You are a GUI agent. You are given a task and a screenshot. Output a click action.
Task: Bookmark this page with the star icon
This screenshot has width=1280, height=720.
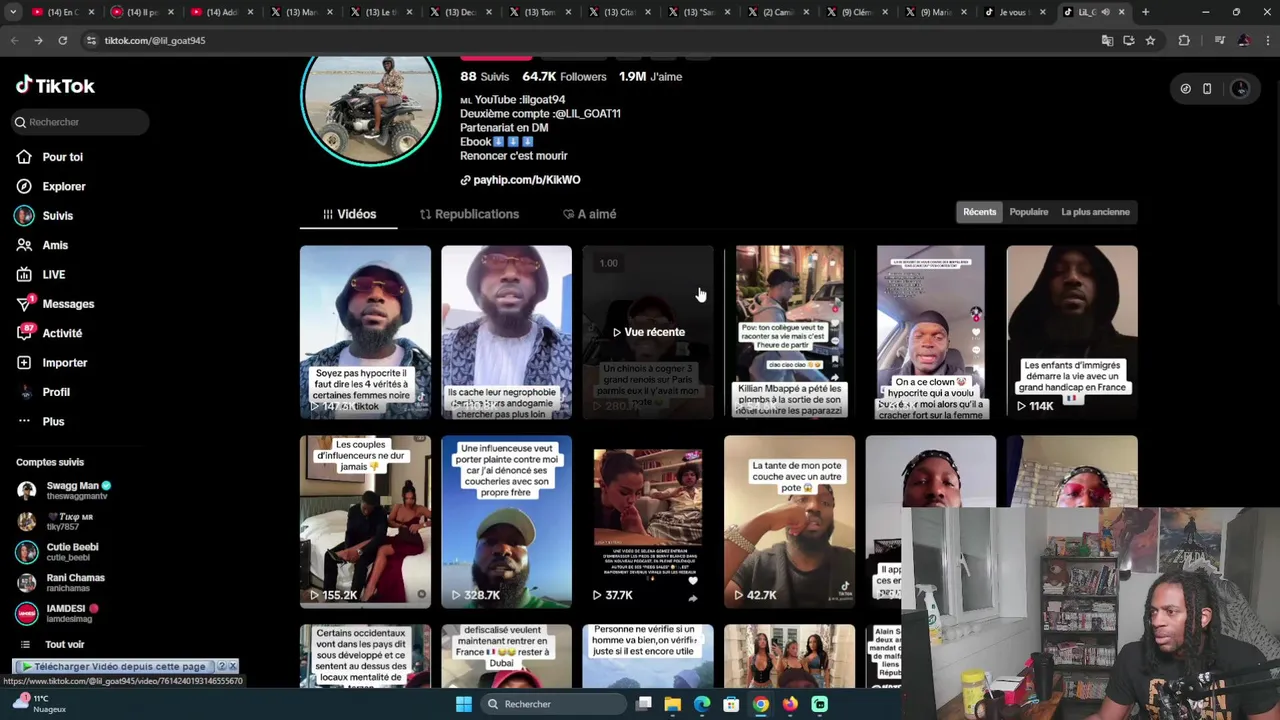click(1150, 40)
